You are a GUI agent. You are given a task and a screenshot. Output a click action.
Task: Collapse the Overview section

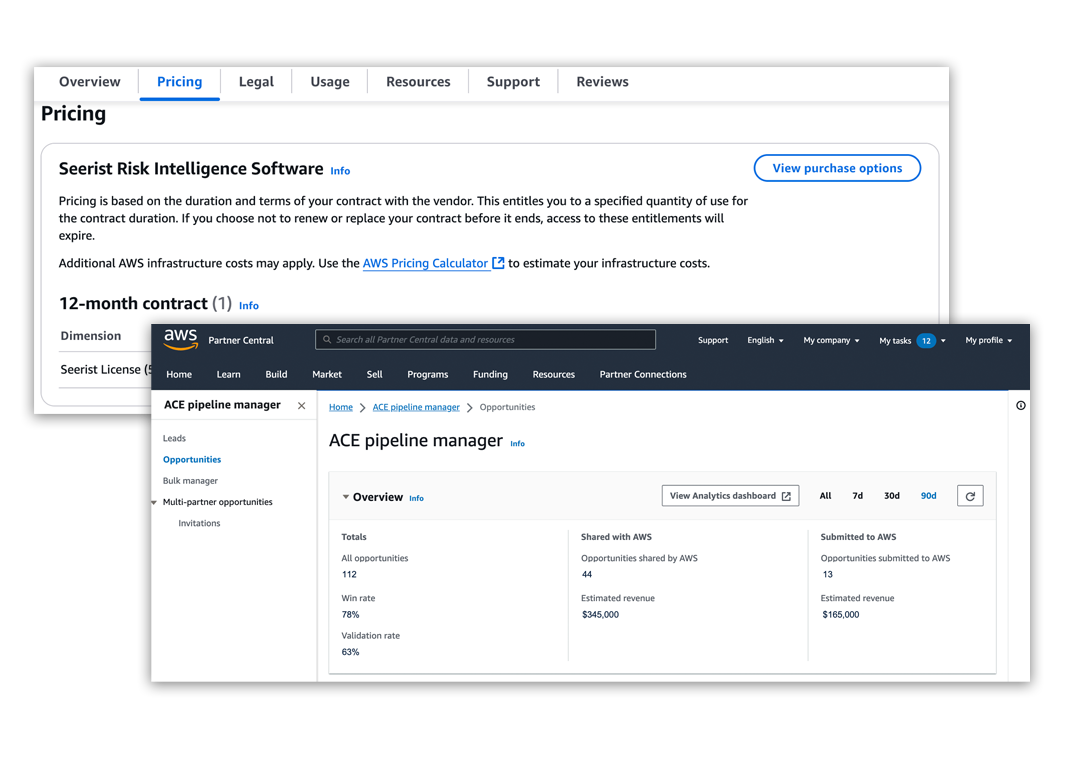pos(346,497)
